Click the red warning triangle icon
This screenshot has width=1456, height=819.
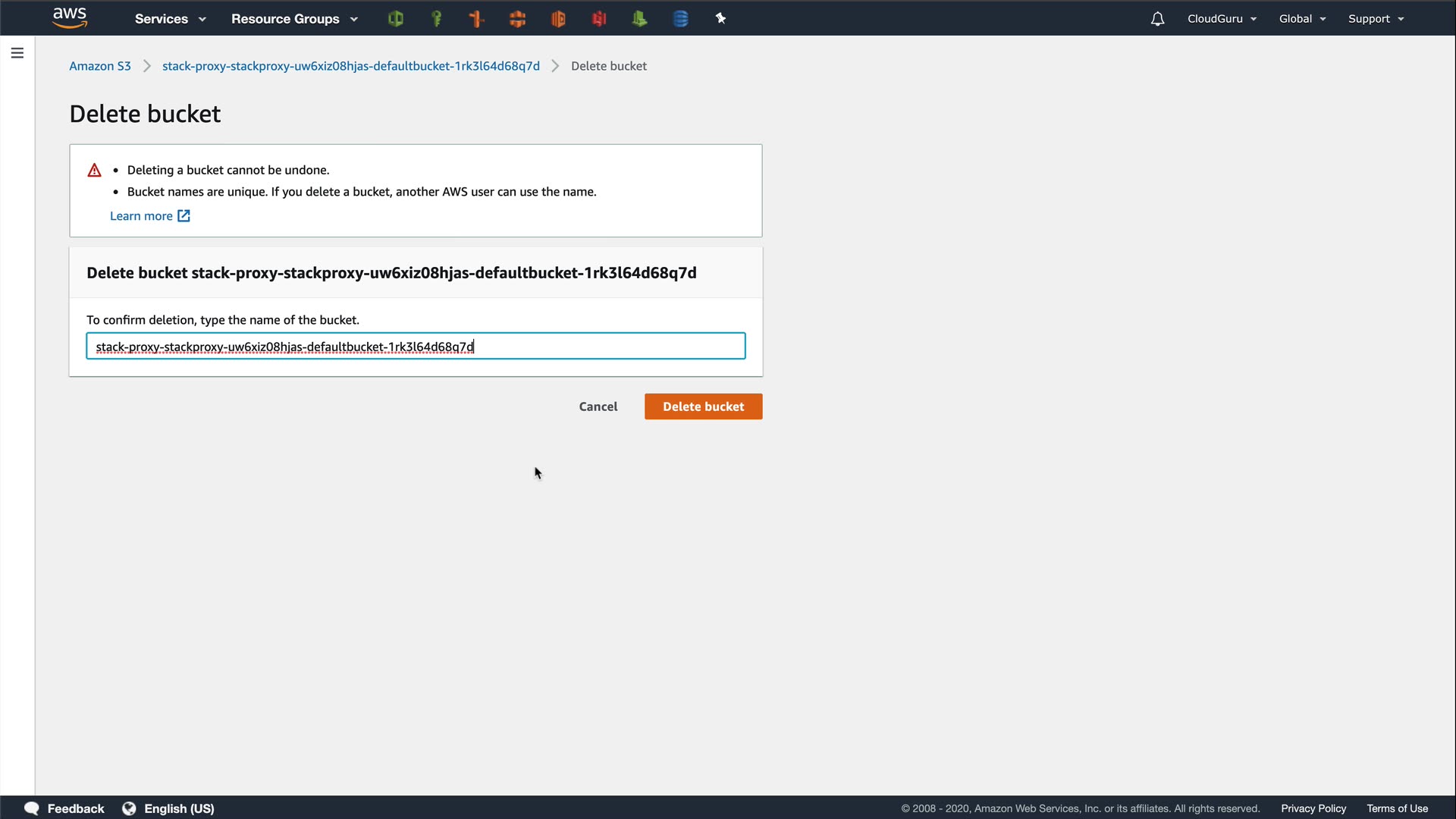pos(94,171)
